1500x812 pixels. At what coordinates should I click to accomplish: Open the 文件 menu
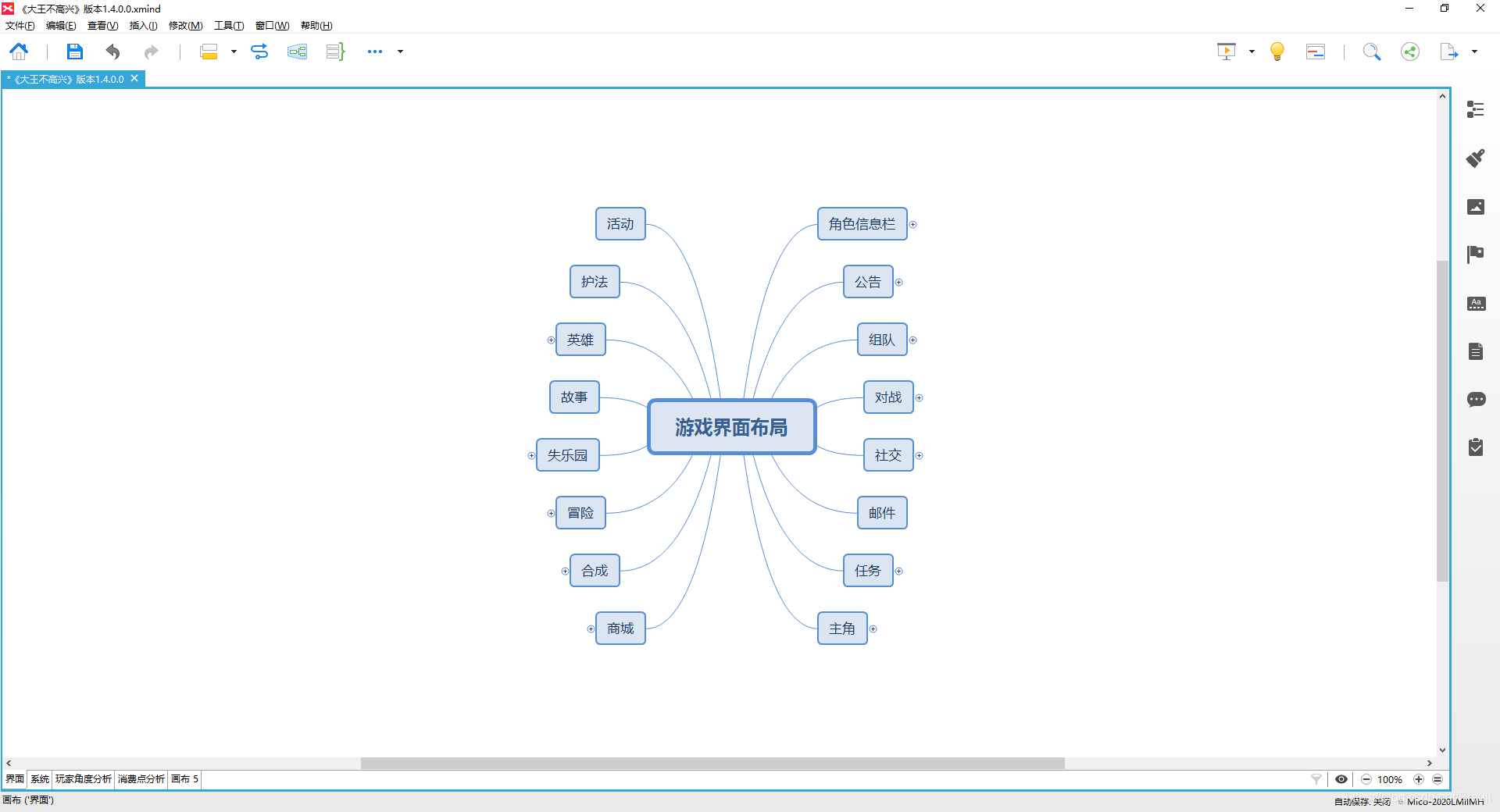pos(20,26)
